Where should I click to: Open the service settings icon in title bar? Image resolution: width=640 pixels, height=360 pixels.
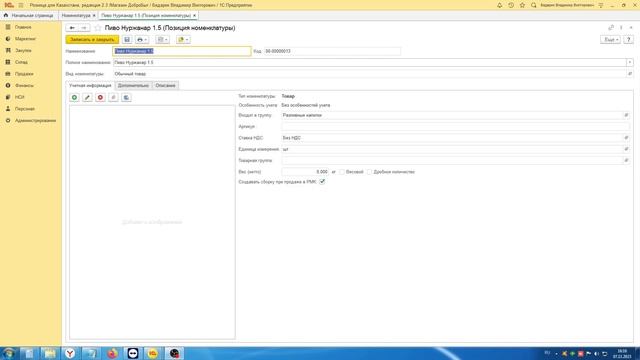click(x=601, y=5)
